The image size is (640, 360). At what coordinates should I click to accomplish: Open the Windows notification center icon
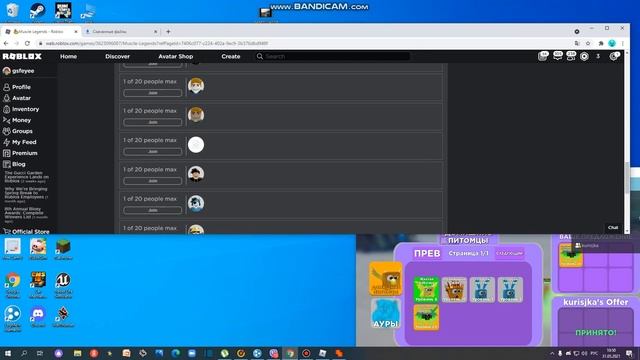[629, 353]
